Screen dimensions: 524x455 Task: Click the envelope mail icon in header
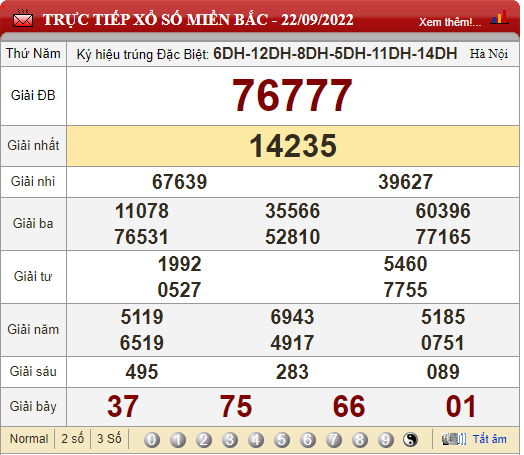point(23,19)
